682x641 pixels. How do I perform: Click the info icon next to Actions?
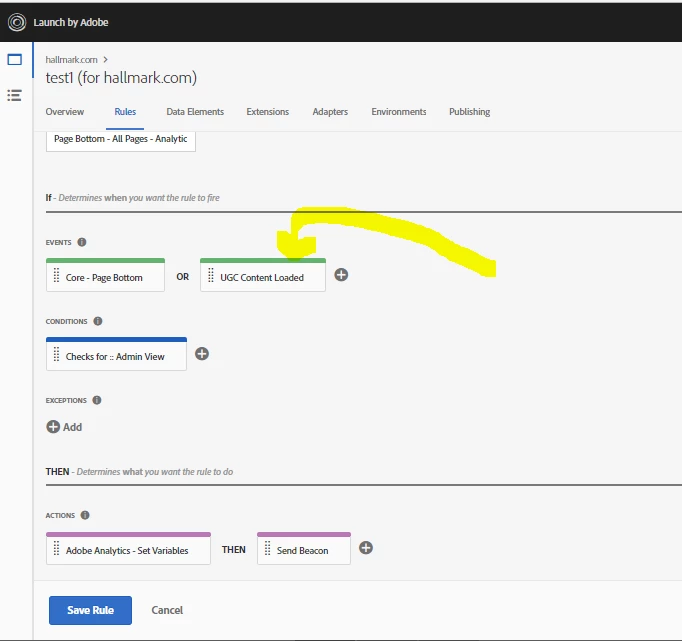click(85, 515)
